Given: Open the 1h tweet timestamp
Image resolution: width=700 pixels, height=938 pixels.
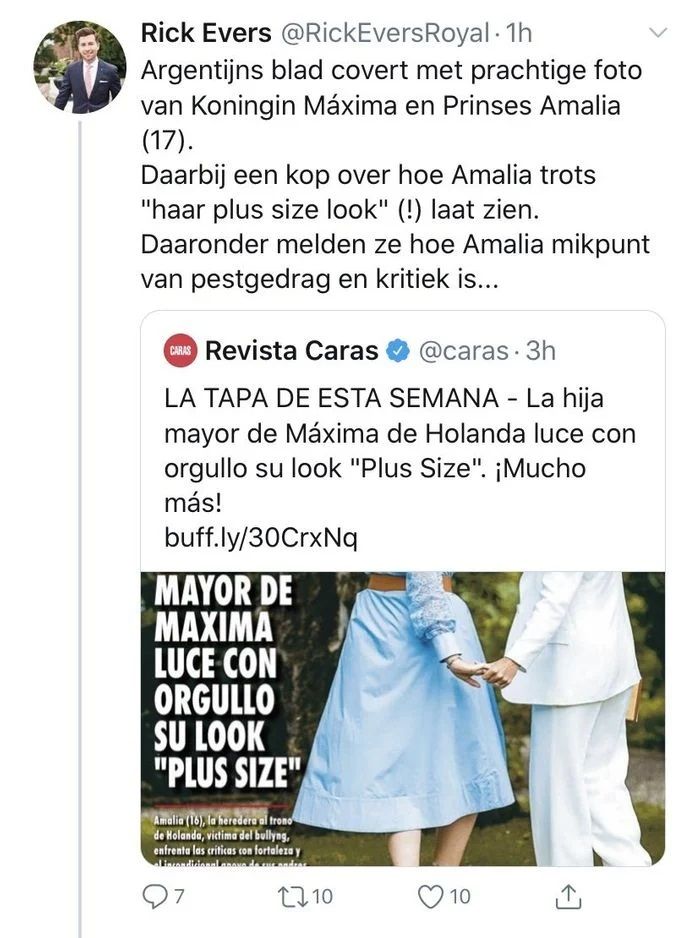Looking at the screenshot, I should [519, 33].
